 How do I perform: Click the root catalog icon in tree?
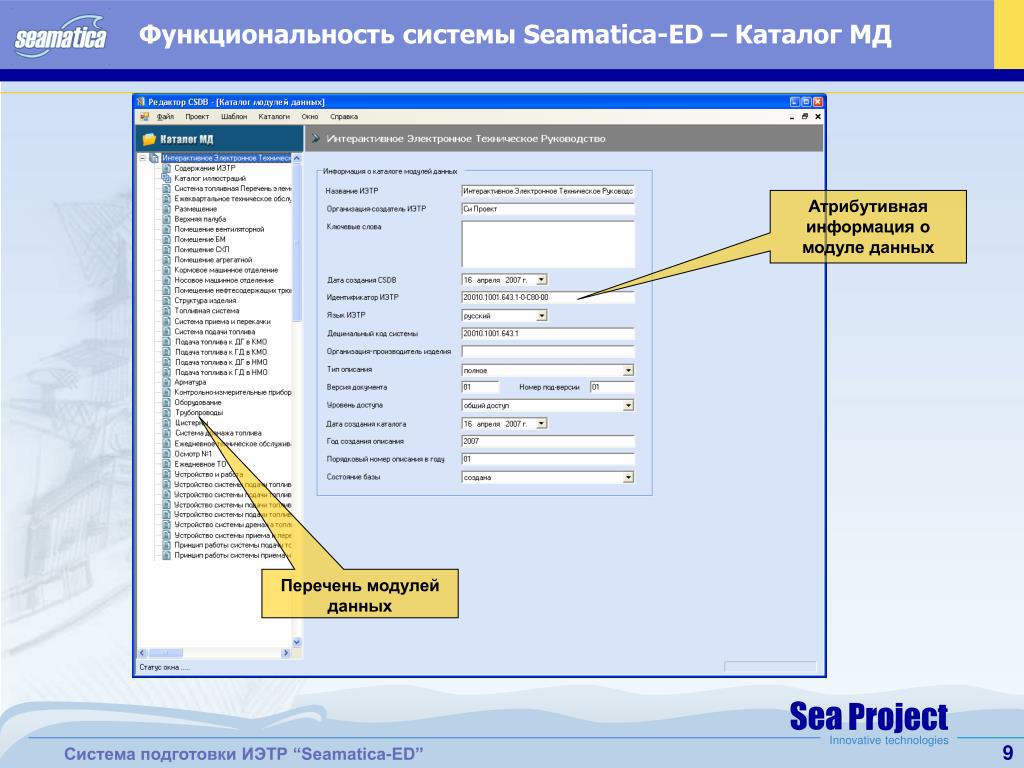pyautogui.click(x=154, y=158)
